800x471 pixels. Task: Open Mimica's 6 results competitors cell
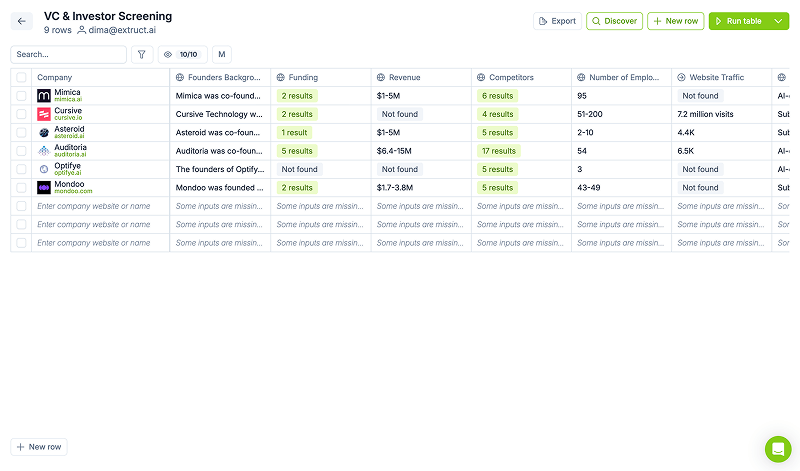497,95
